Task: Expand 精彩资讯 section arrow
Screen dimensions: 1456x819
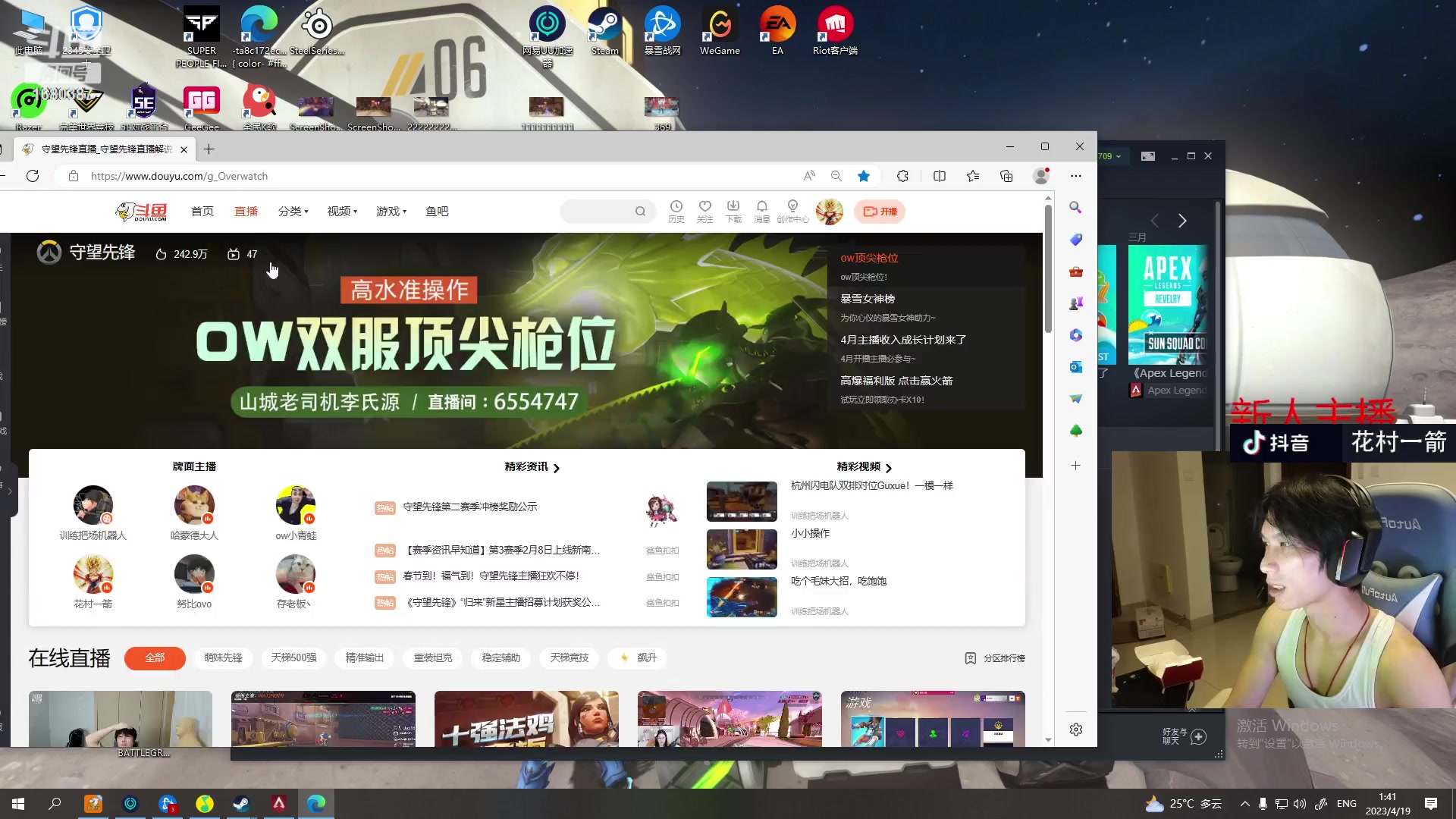Action: point(557,468)
